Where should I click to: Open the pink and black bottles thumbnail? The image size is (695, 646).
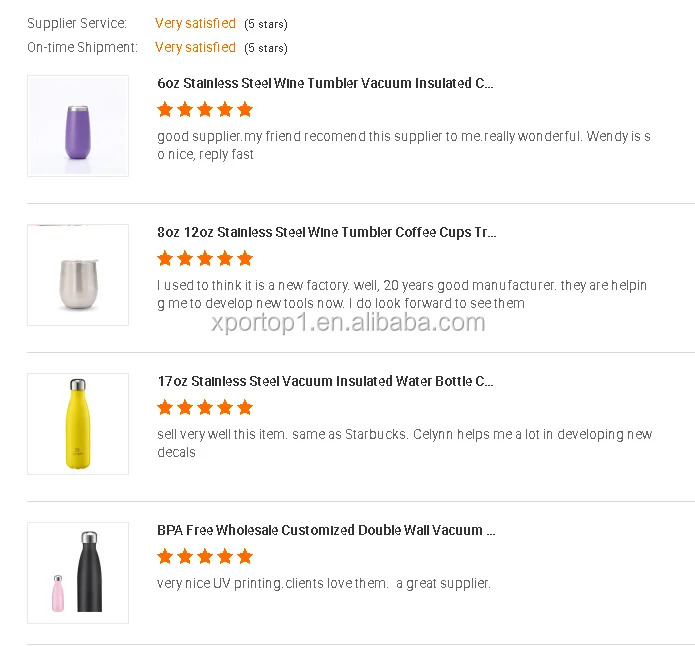78,573
